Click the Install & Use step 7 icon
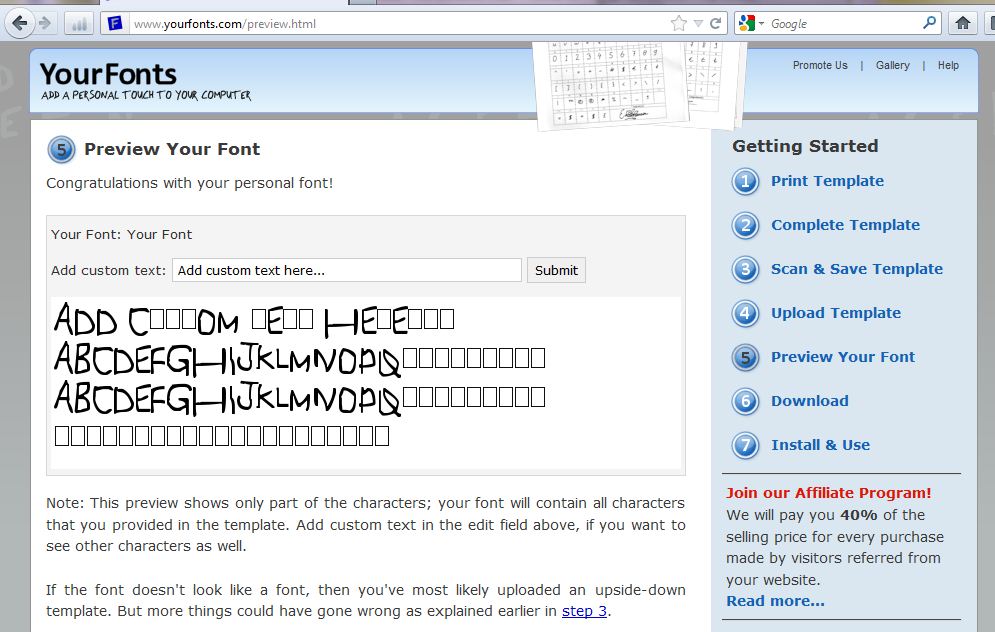This screenshot has width=995, height=632. tap(744, 446)
